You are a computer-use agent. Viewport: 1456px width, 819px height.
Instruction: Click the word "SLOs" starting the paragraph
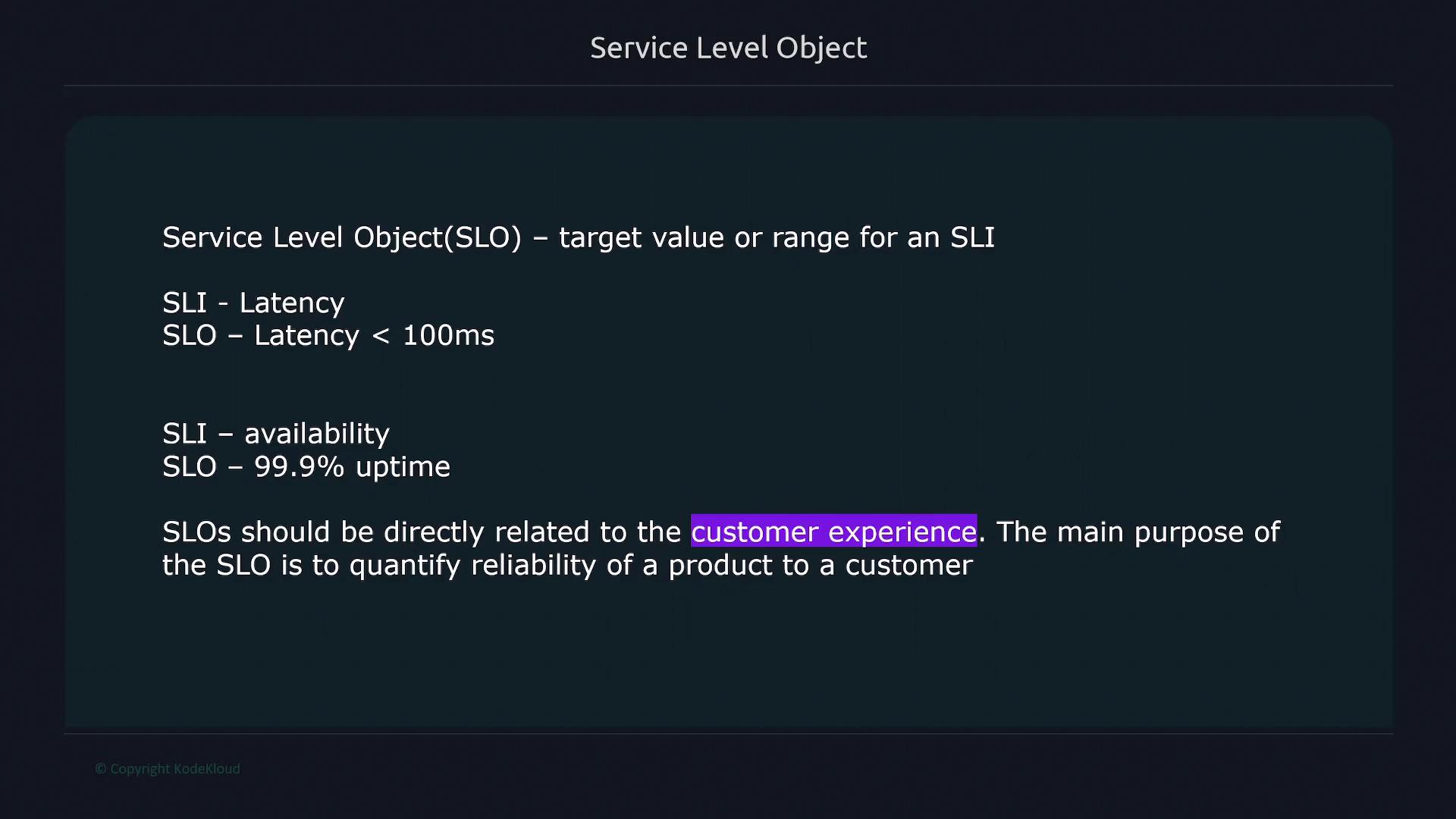tap(196, 532)
